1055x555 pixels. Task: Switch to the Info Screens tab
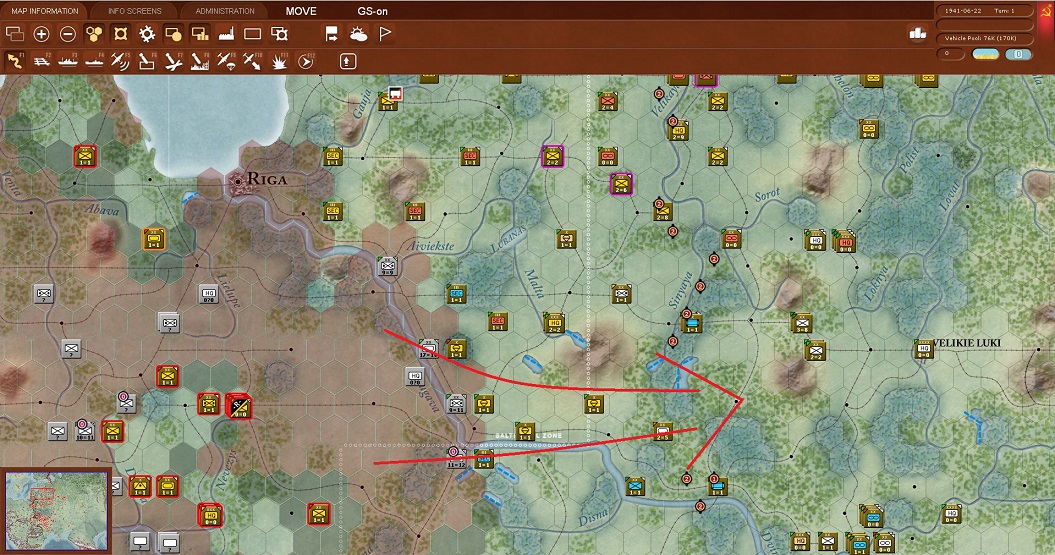tap(135, 11)
